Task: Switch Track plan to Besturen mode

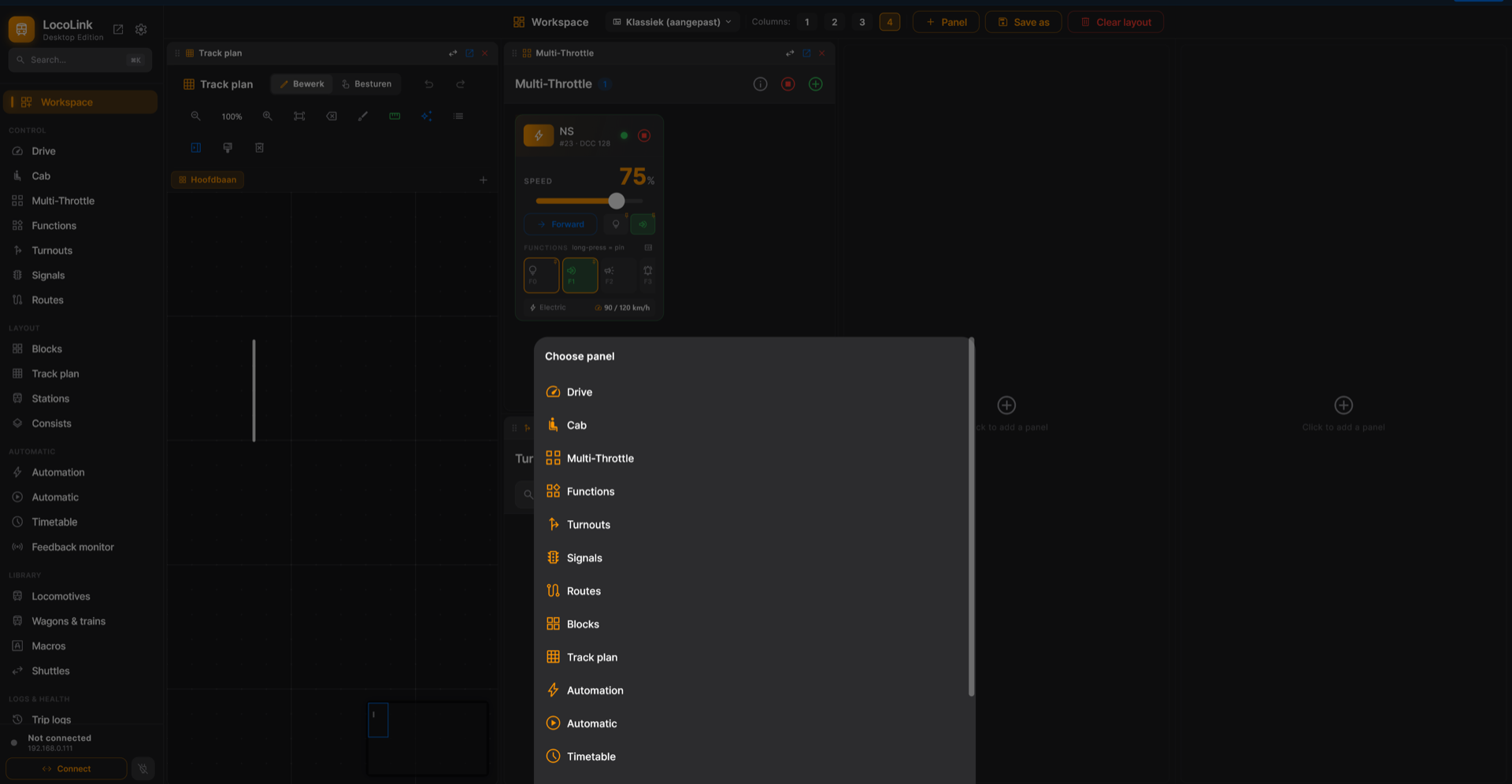Action: 367,84
